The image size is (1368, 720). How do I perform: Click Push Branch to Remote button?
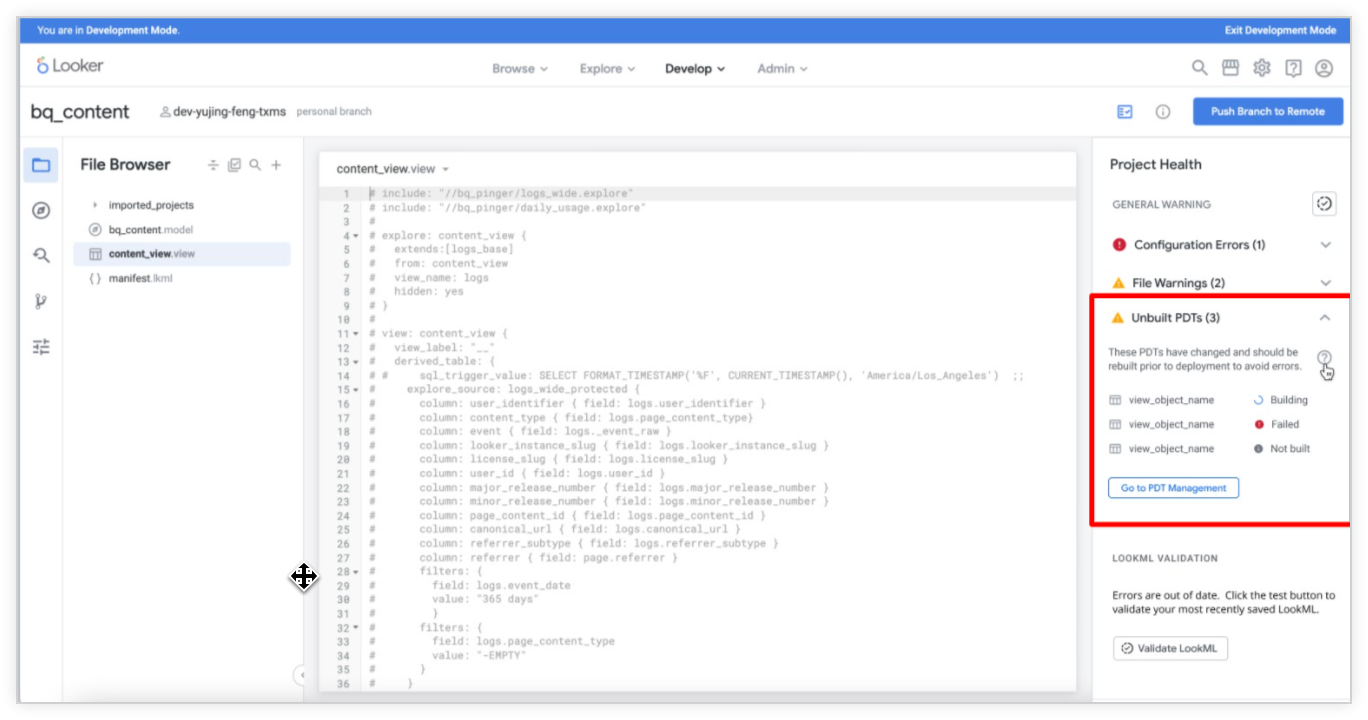click(x=1267, y=111)
